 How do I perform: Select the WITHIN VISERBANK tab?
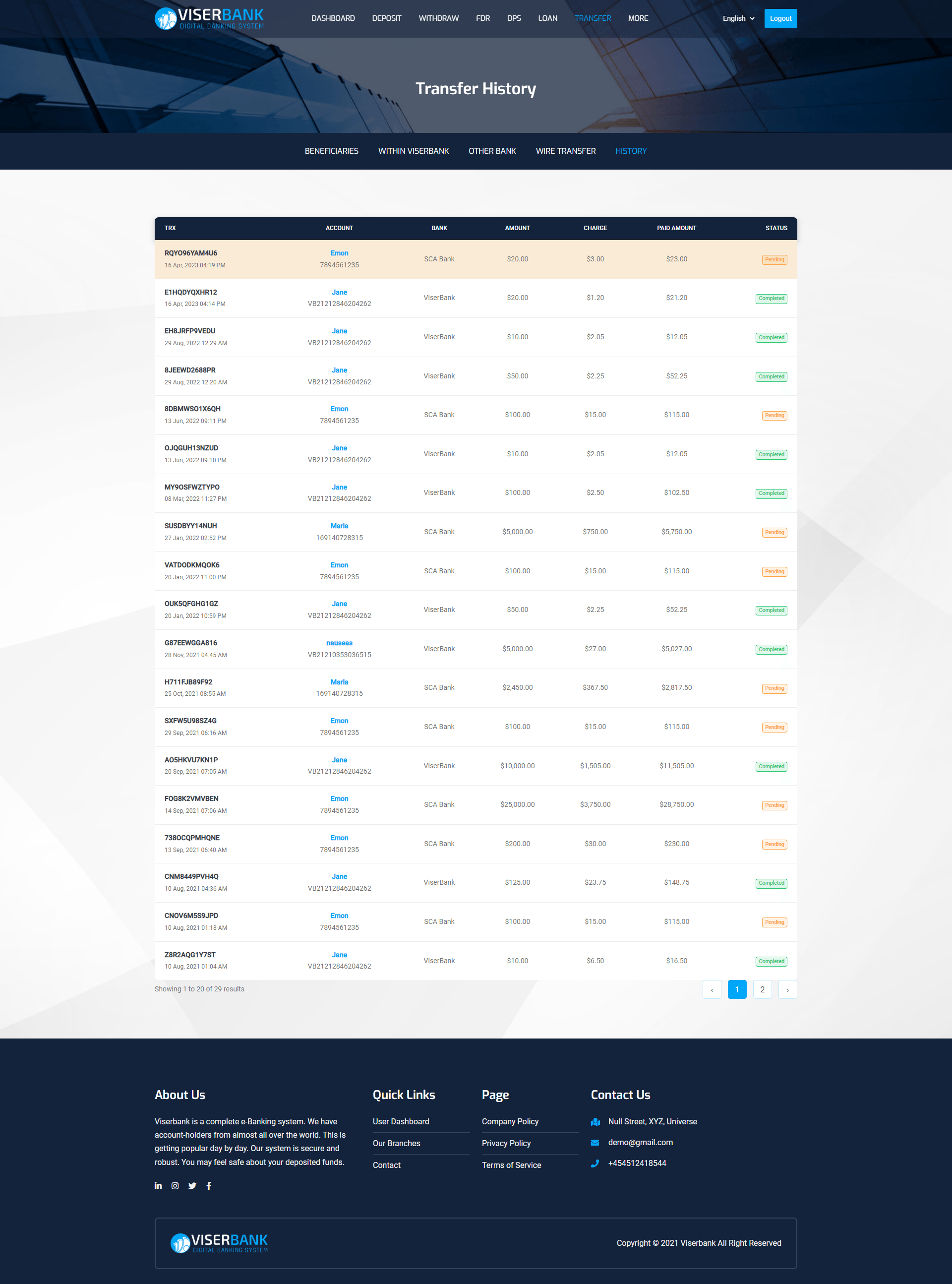pos(413,151)
